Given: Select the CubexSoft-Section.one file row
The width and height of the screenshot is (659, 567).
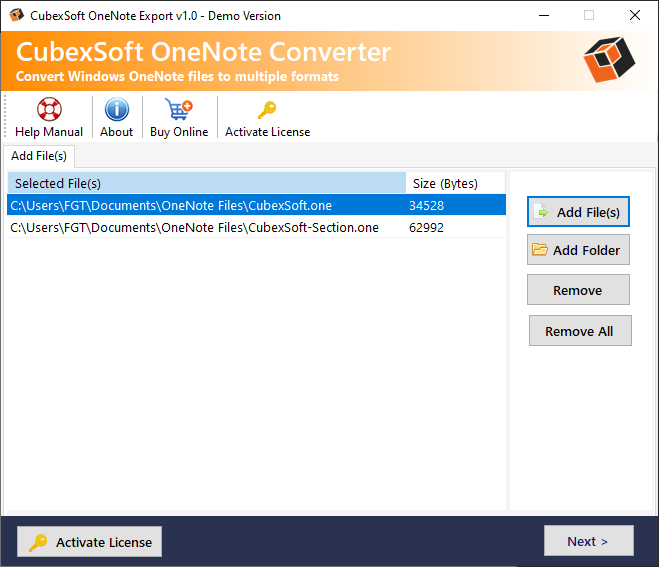Looking at the screenshot, I should (x=256, y=227).
